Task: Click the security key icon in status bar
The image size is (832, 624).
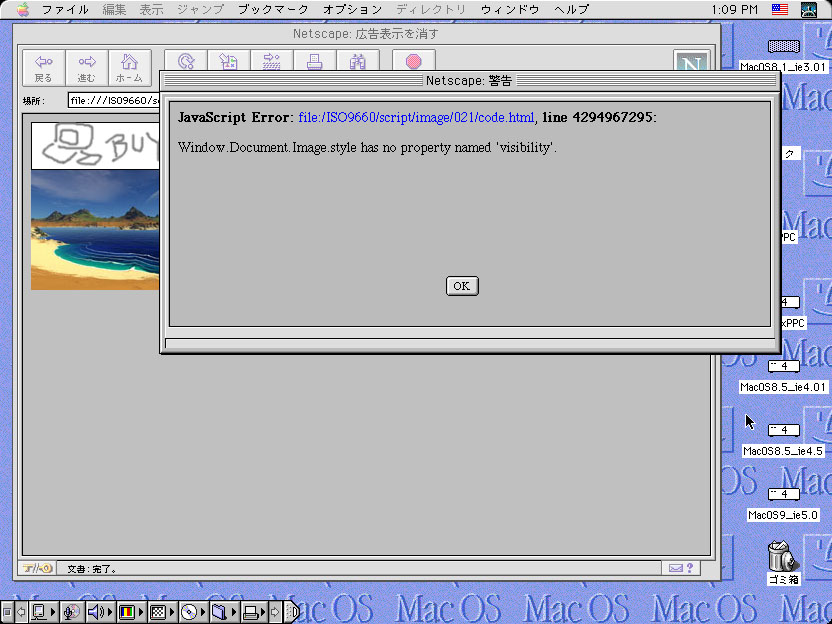Action: pyautogui.click(x=37, y=568)
